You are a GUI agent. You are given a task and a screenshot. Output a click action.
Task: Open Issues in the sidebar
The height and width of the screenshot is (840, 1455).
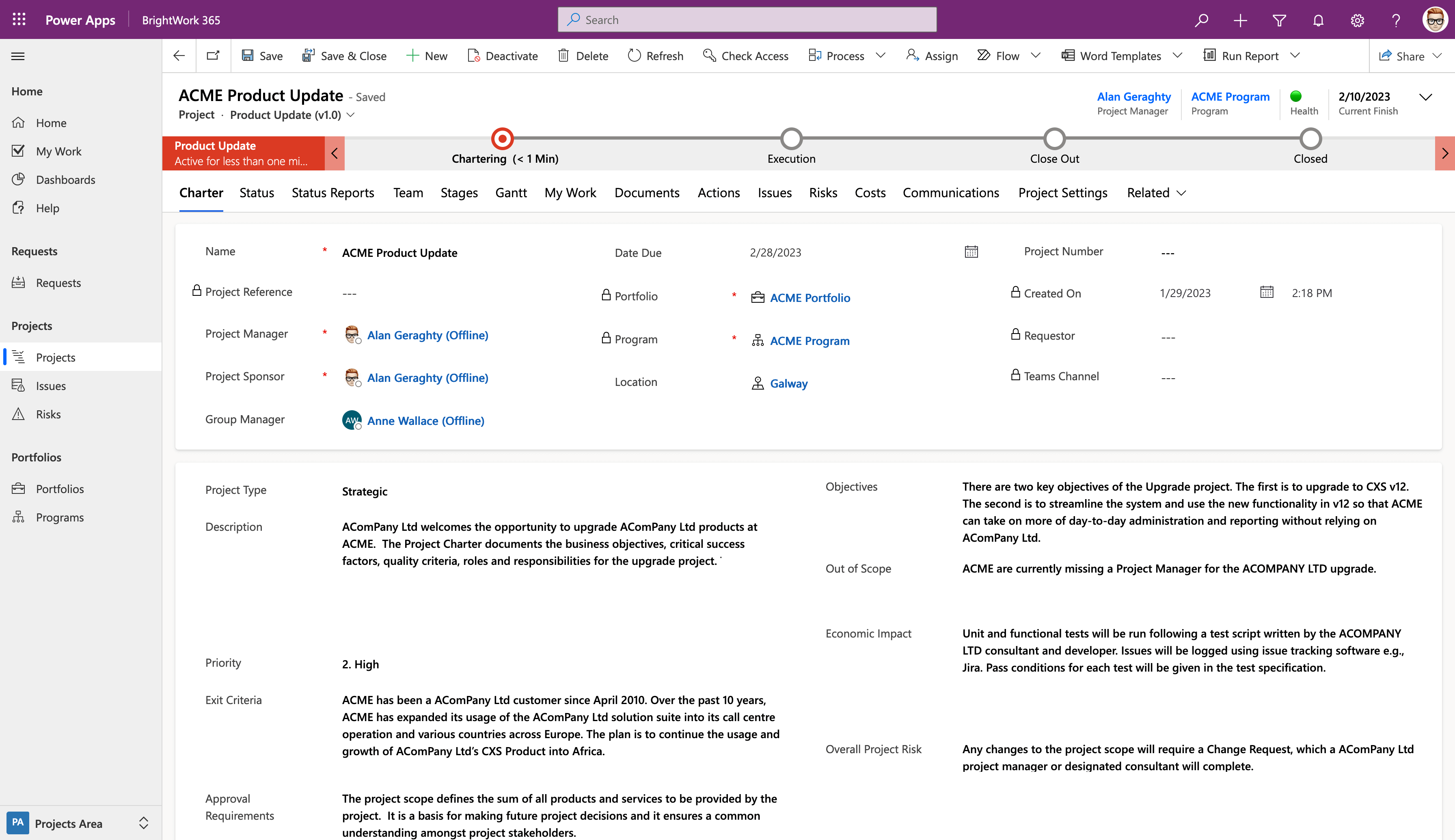coord(51,386)
